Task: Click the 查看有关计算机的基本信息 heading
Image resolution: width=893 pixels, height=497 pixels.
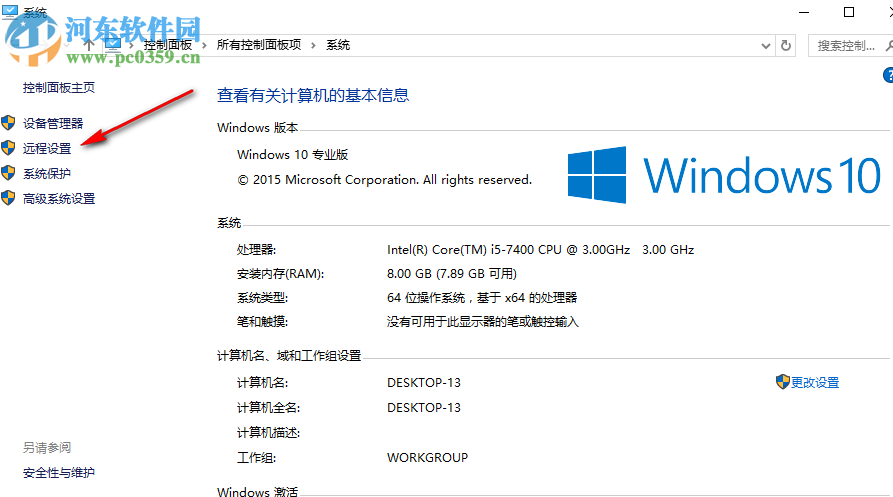Action: [313, 95]
